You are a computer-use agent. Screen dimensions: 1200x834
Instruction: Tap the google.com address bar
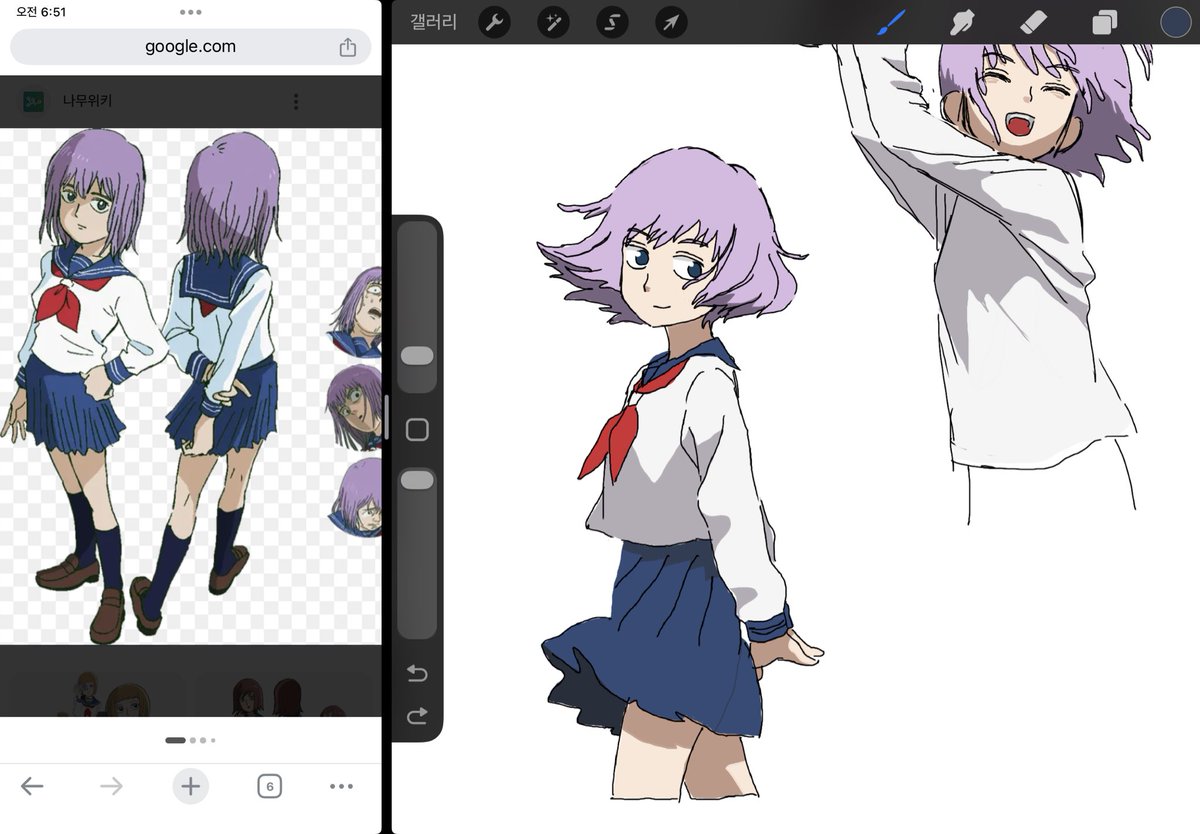(x=190, y=46)
